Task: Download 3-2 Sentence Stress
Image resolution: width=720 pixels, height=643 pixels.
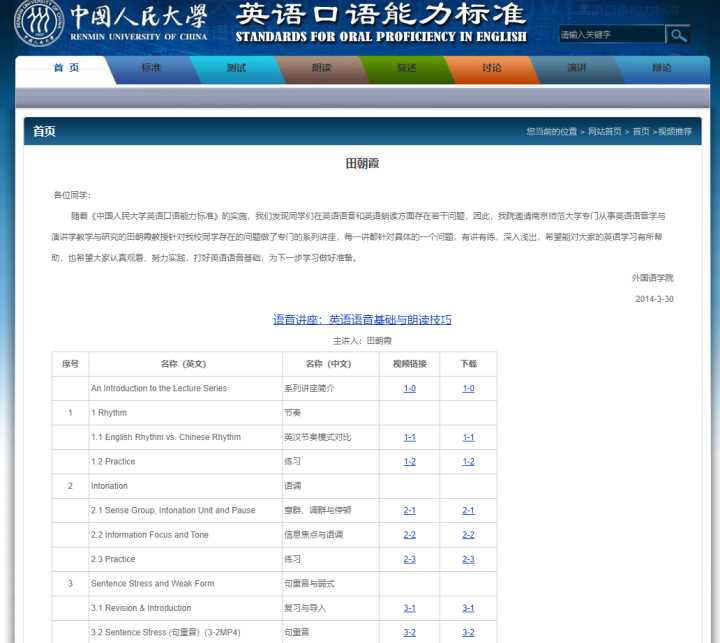Action: coord(468,632)
